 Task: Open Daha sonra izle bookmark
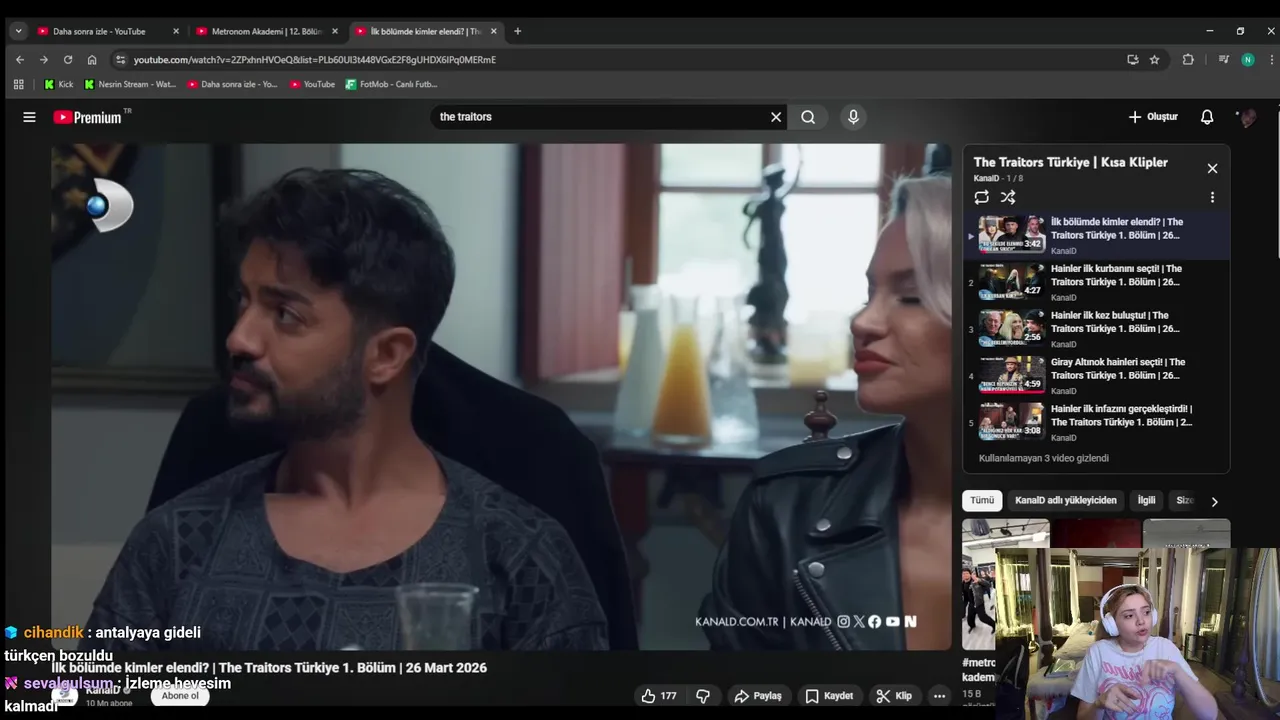coord(232,84)
